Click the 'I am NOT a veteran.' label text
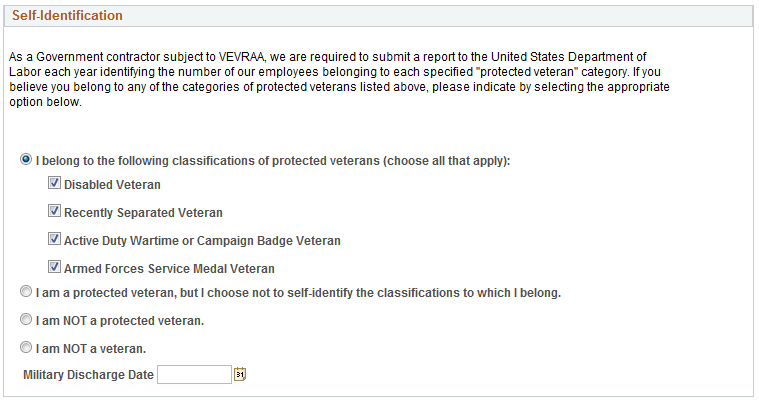Image resolution: width=759 pixels, height=402 pixels. 91,349
